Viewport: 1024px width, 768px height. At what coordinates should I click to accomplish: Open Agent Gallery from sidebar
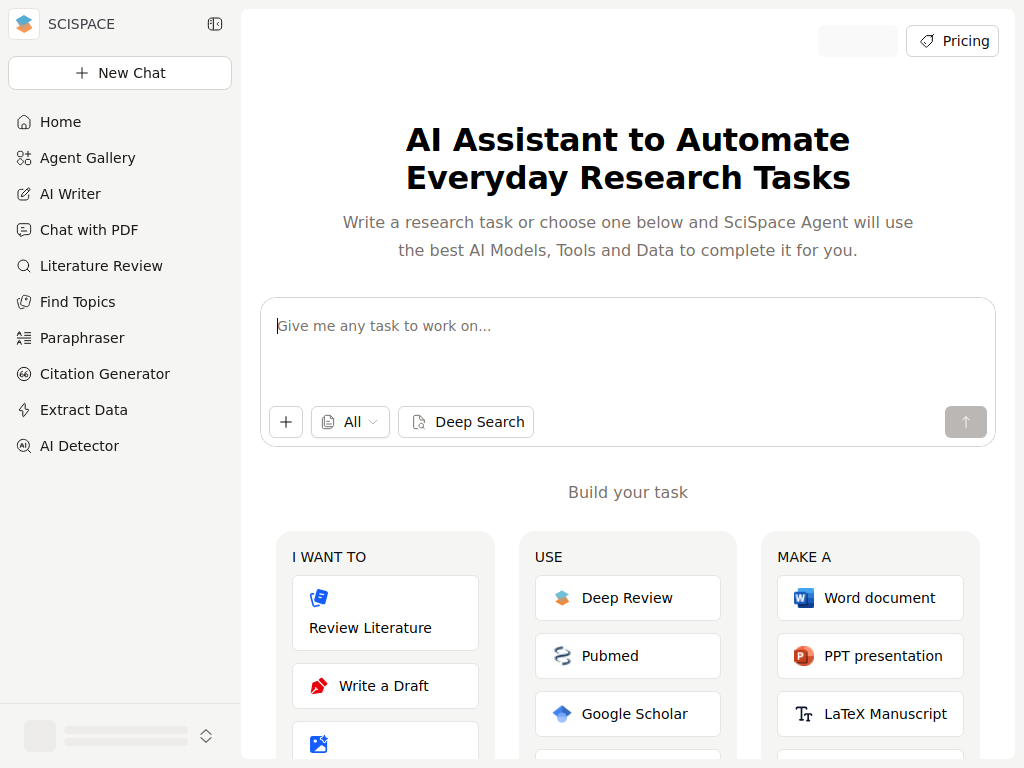click(87, 158)
